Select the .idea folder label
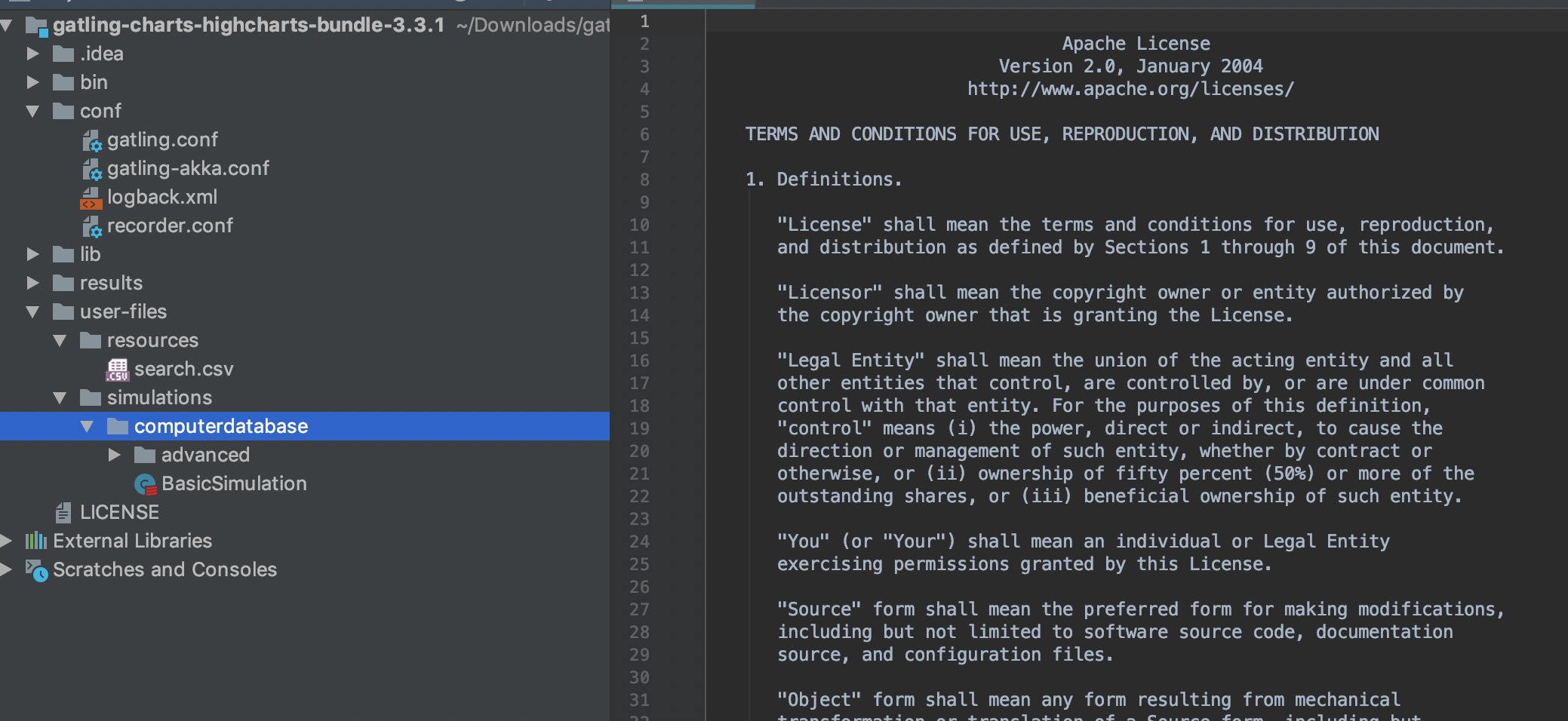1568x721 pixels. [x=102, y=54]
